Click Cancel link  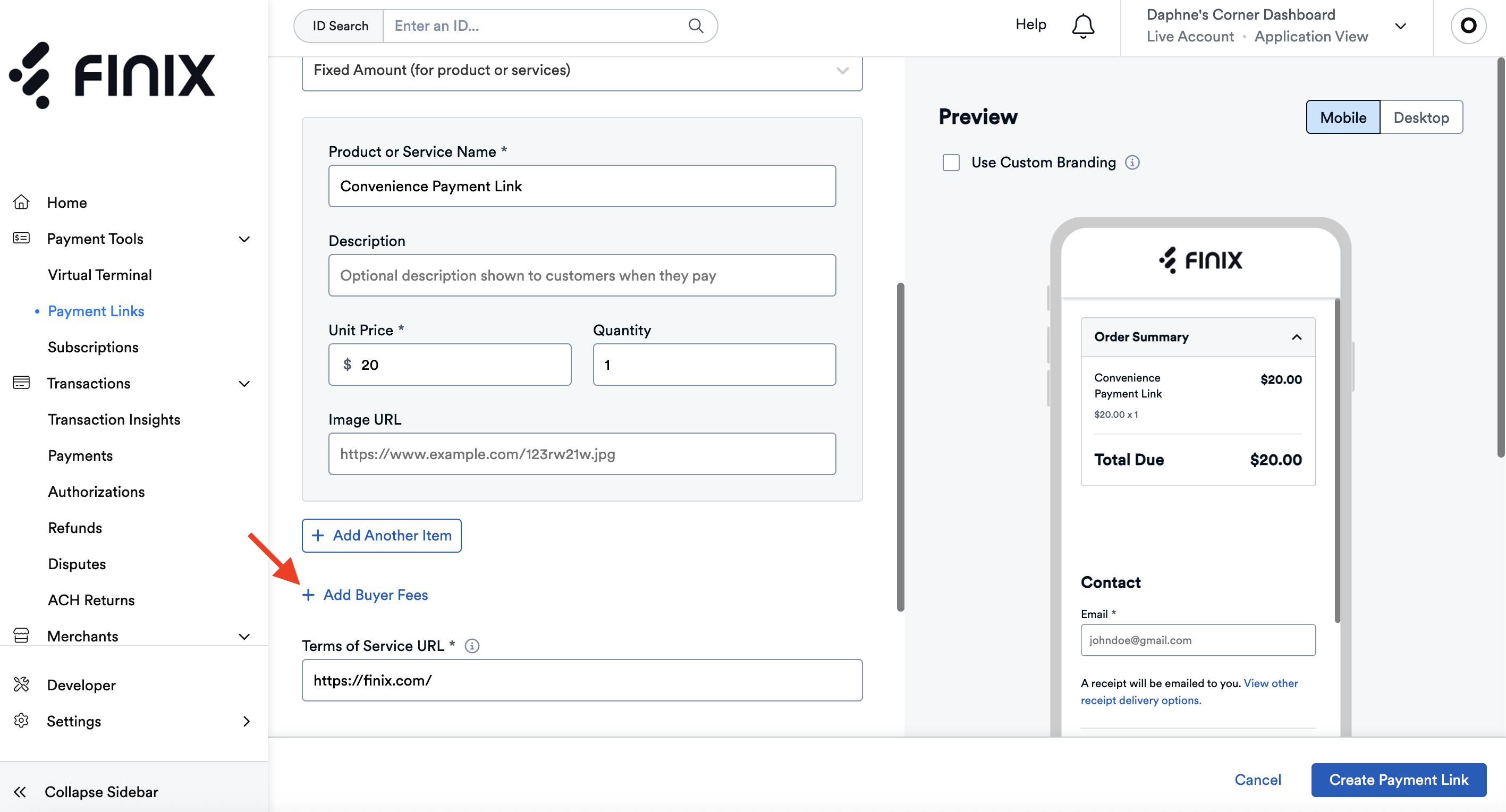[1257, 779]
